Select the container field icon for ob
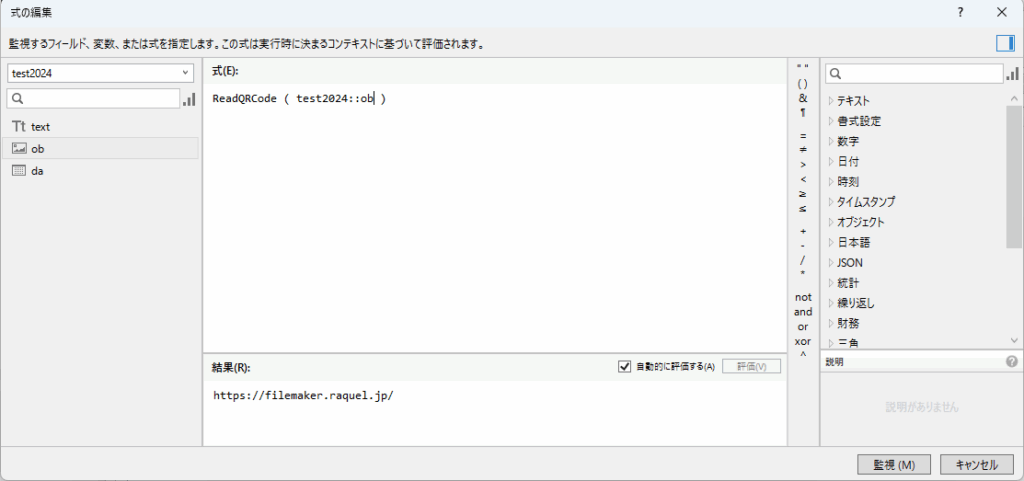 19,149
